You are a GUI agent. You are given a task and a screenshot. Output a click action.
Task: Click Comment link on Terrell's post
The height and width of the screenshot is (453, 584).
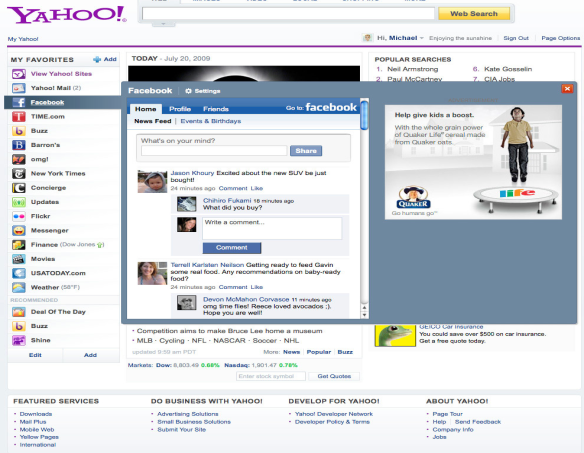coord(233,287)
